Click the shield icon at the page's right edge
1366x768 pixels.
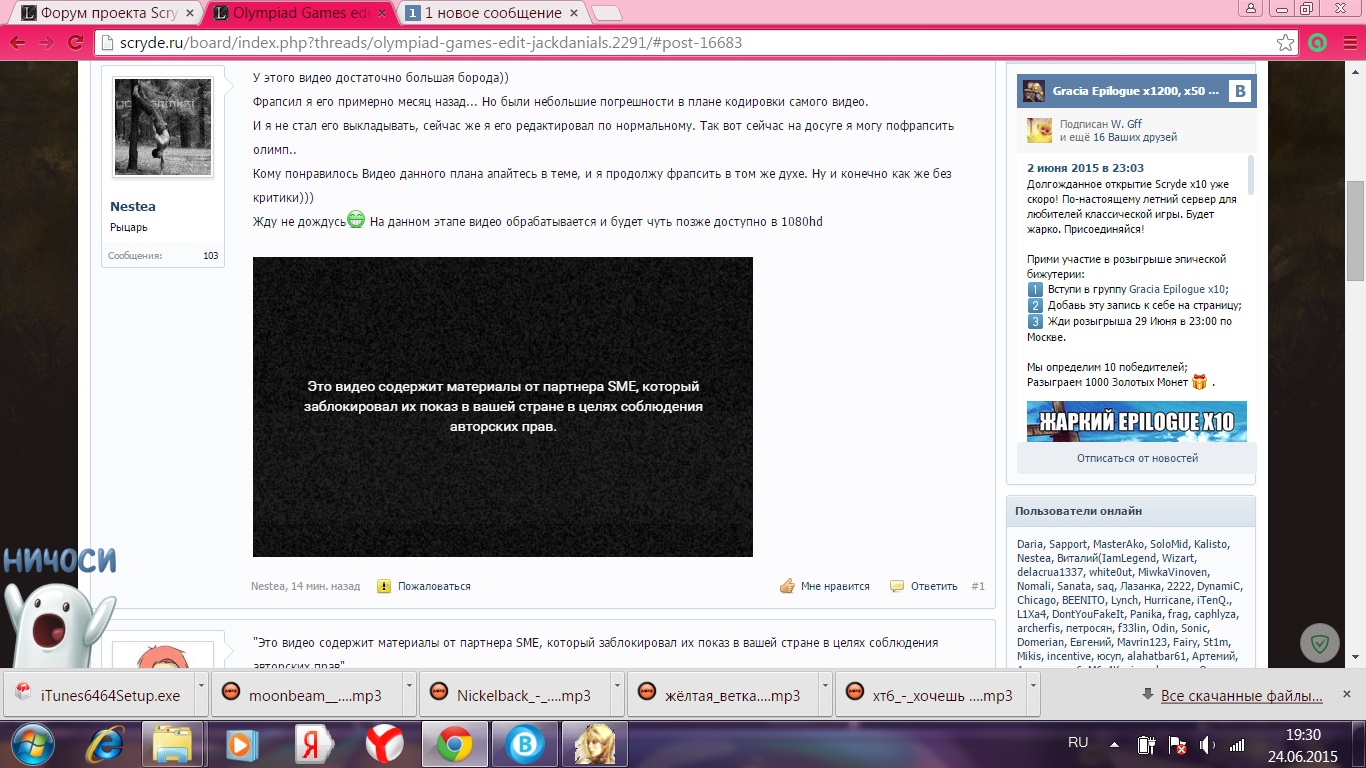(1319, 644)
